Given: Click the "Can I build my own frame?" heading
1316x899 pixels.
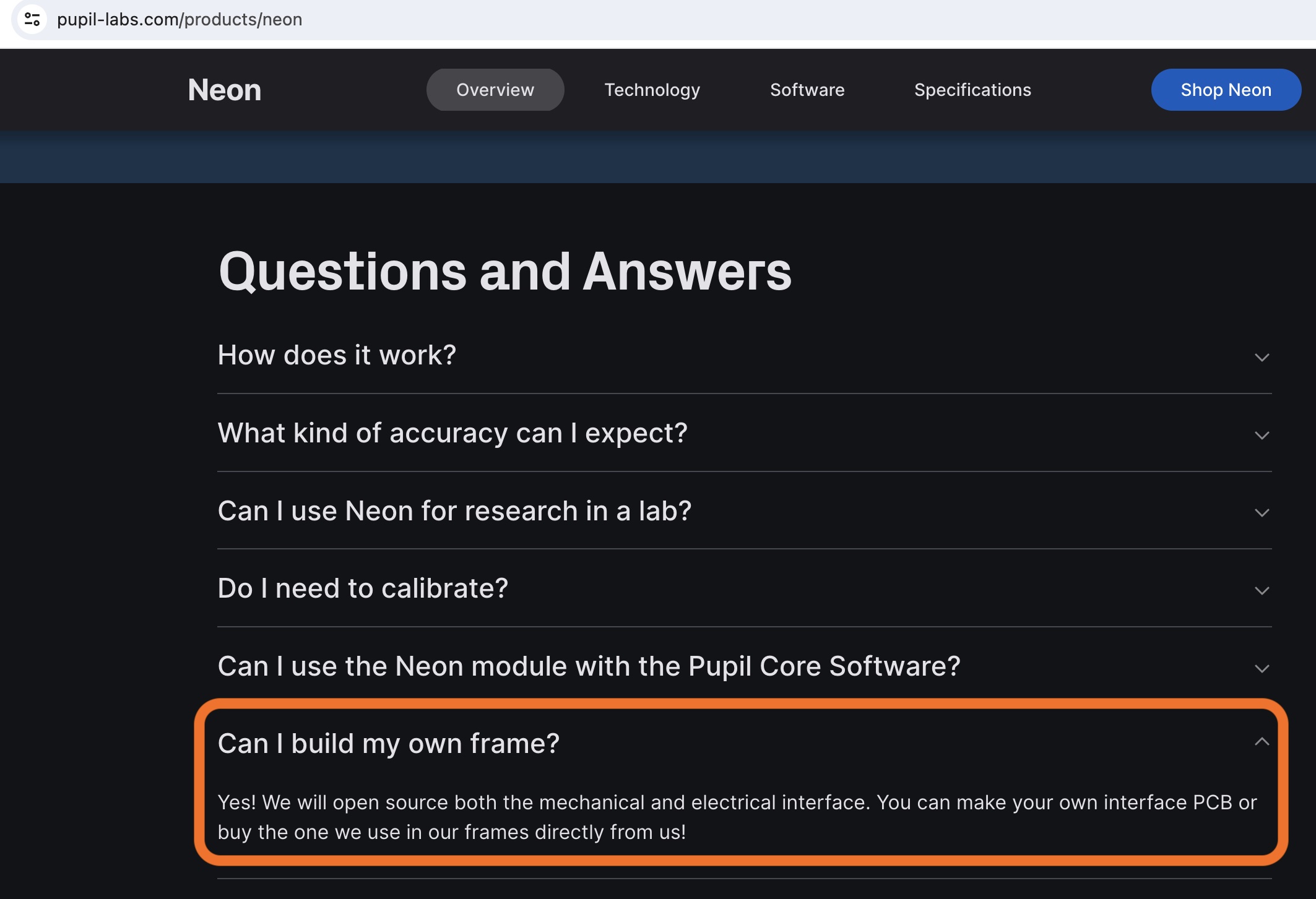Looking at the screenshot, I should tap(389, 743).
